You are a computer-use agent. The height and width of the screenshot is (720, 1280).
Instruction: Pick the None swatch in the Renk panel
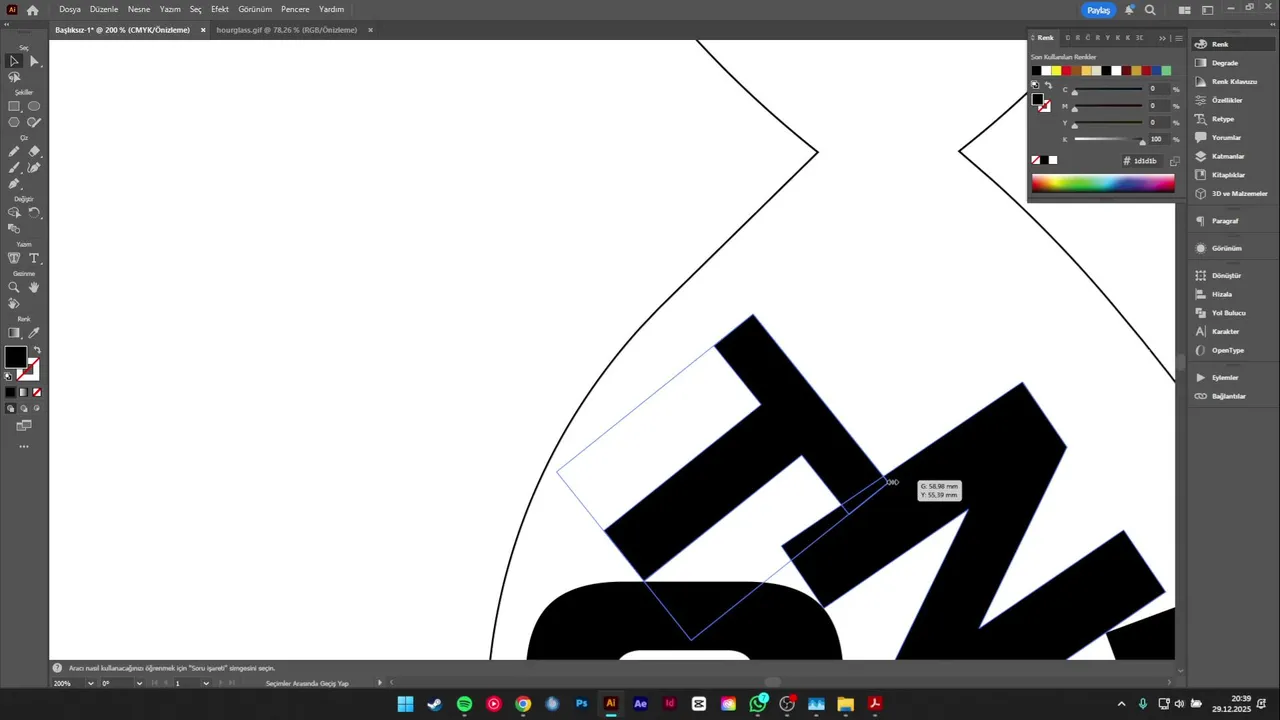click(x=1036, y=160)
